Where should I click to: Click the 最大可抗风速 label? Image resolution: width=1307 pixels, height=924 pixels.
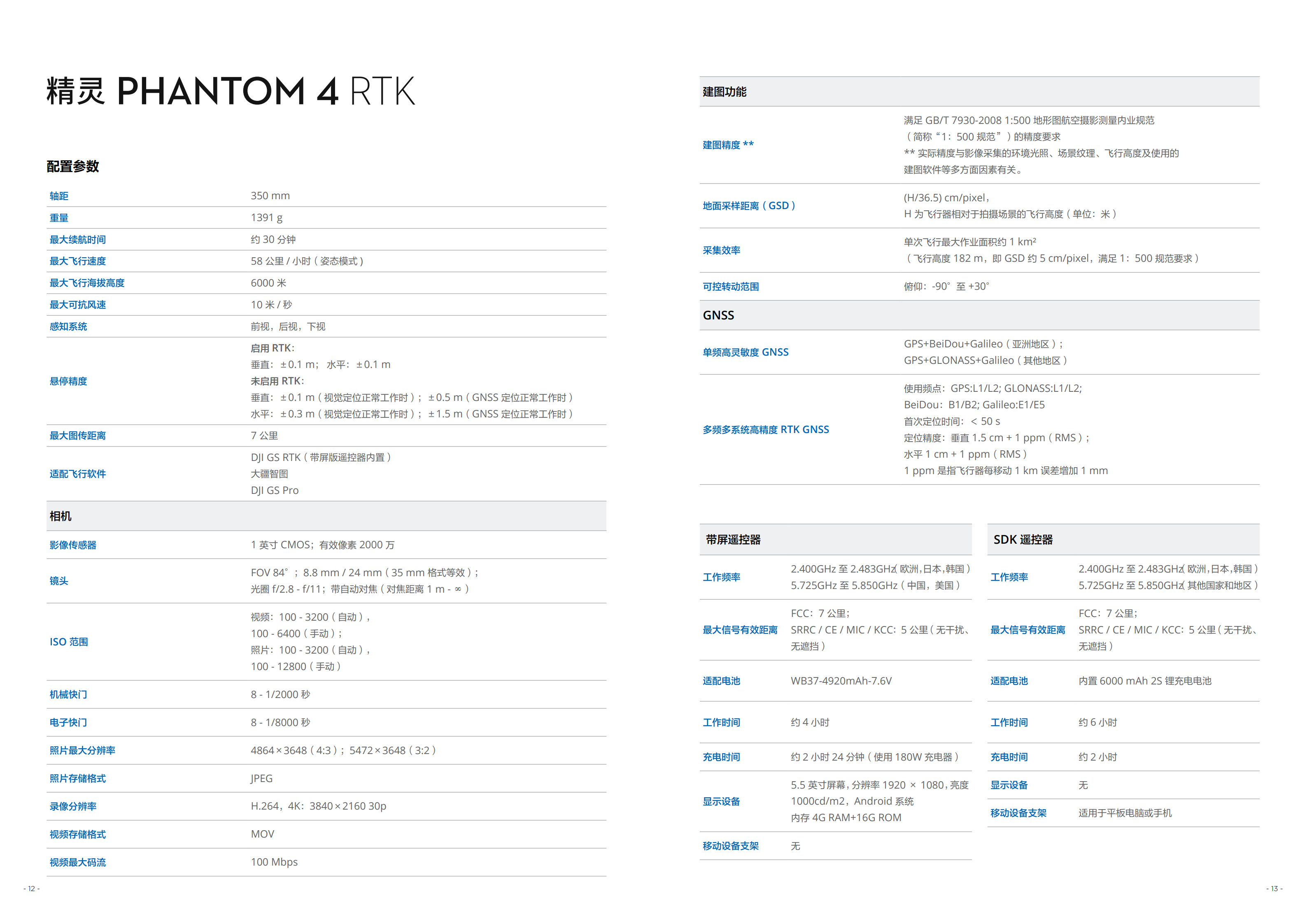click(x=77, y=305)
